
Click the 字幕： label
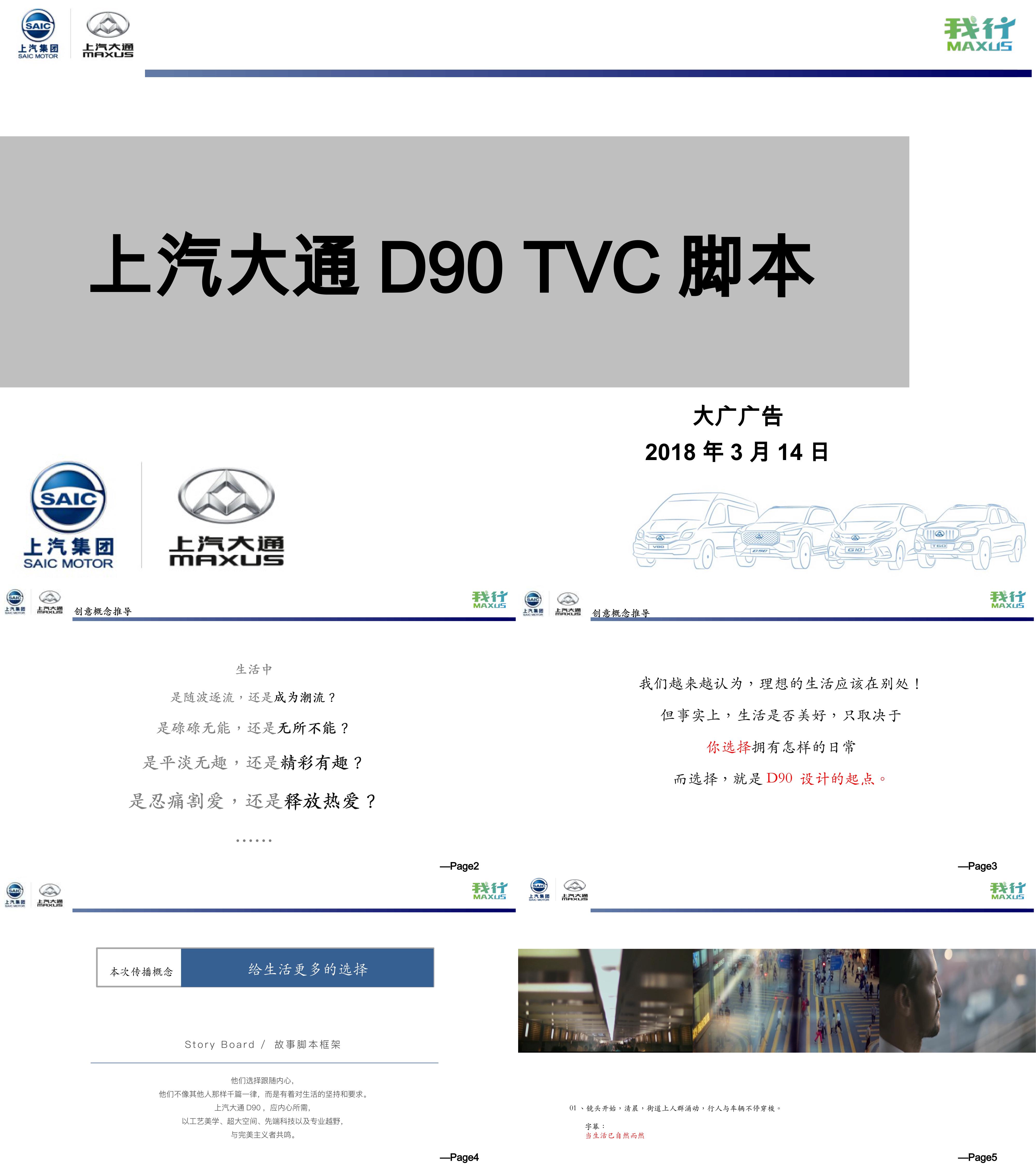coord(595,1126)
